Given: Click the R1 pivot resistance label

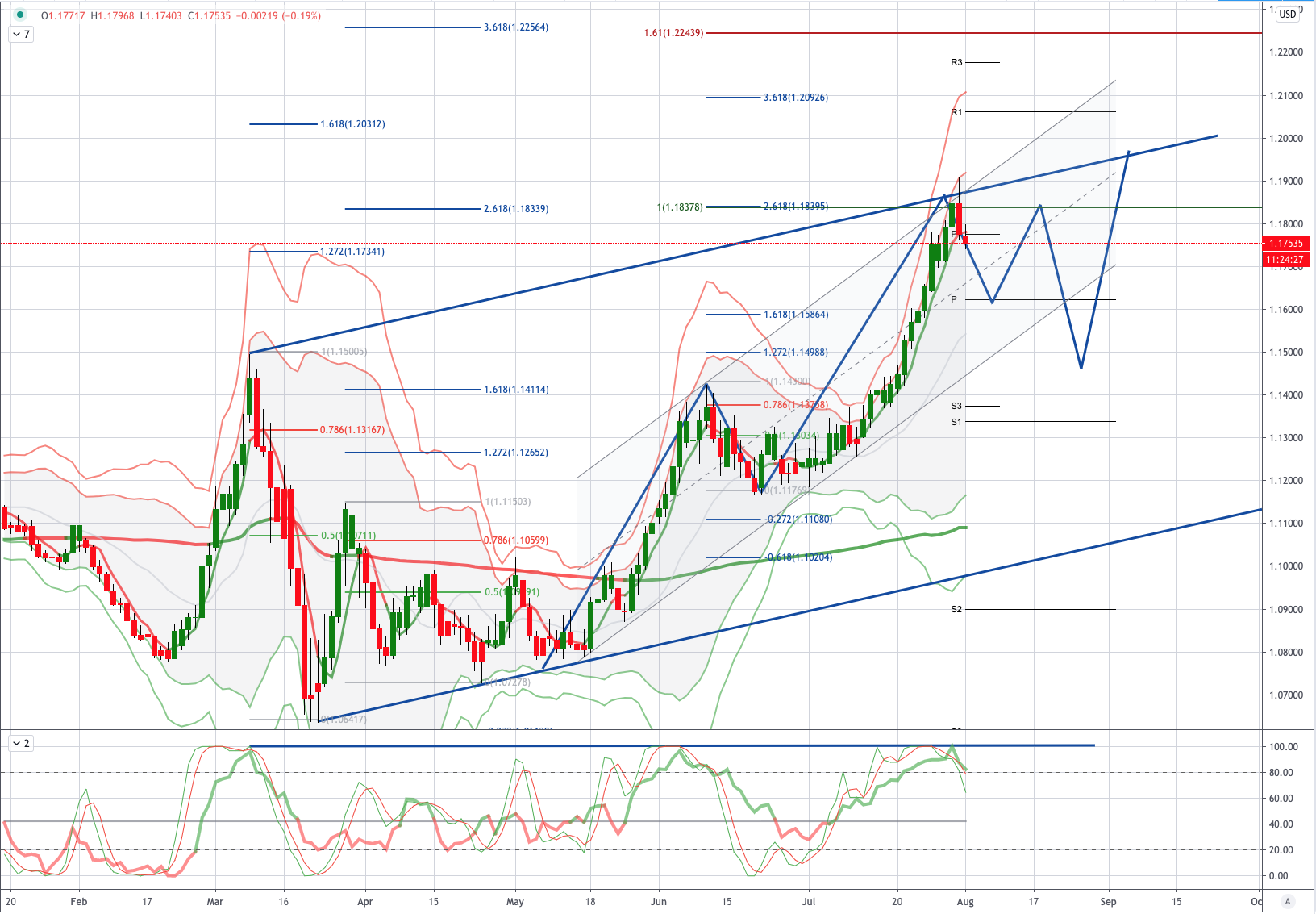Looking at the screenshot, I should pos(956,112).
